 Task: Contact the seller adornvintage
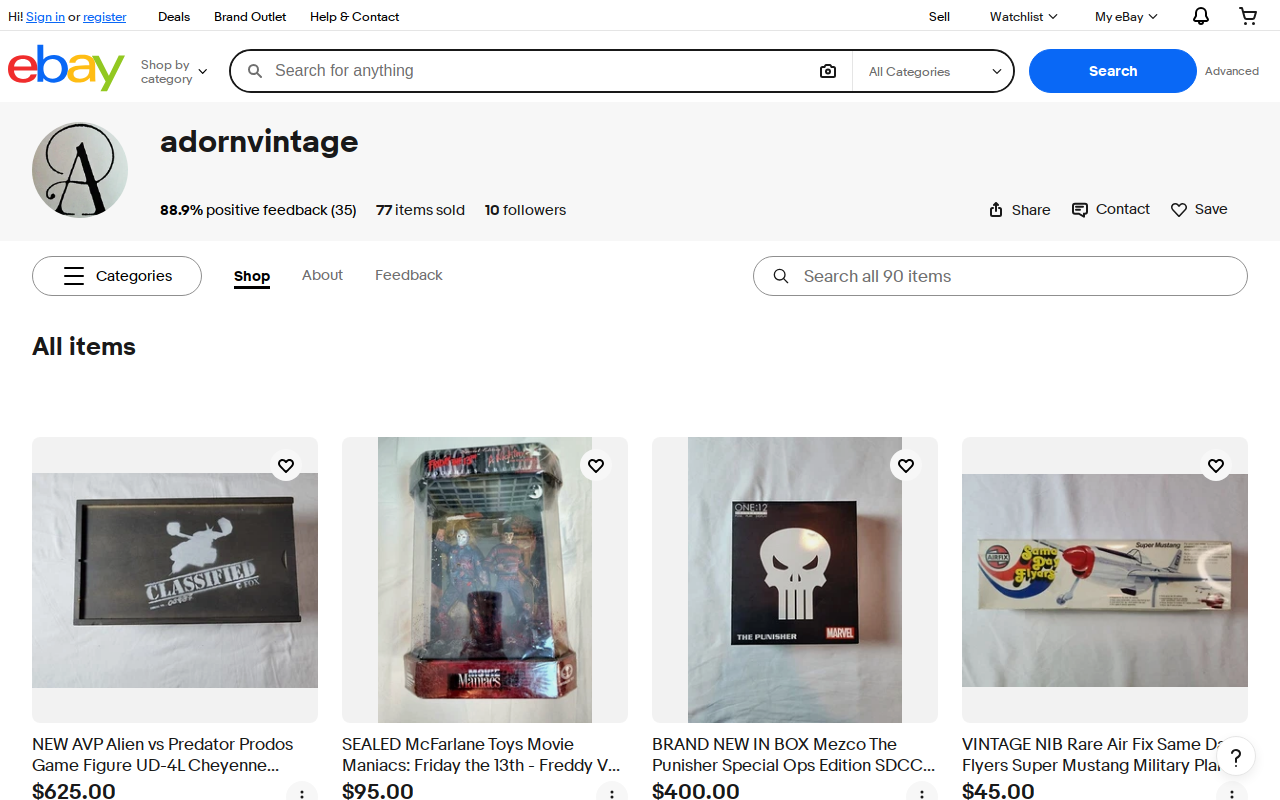point(1111,209)
